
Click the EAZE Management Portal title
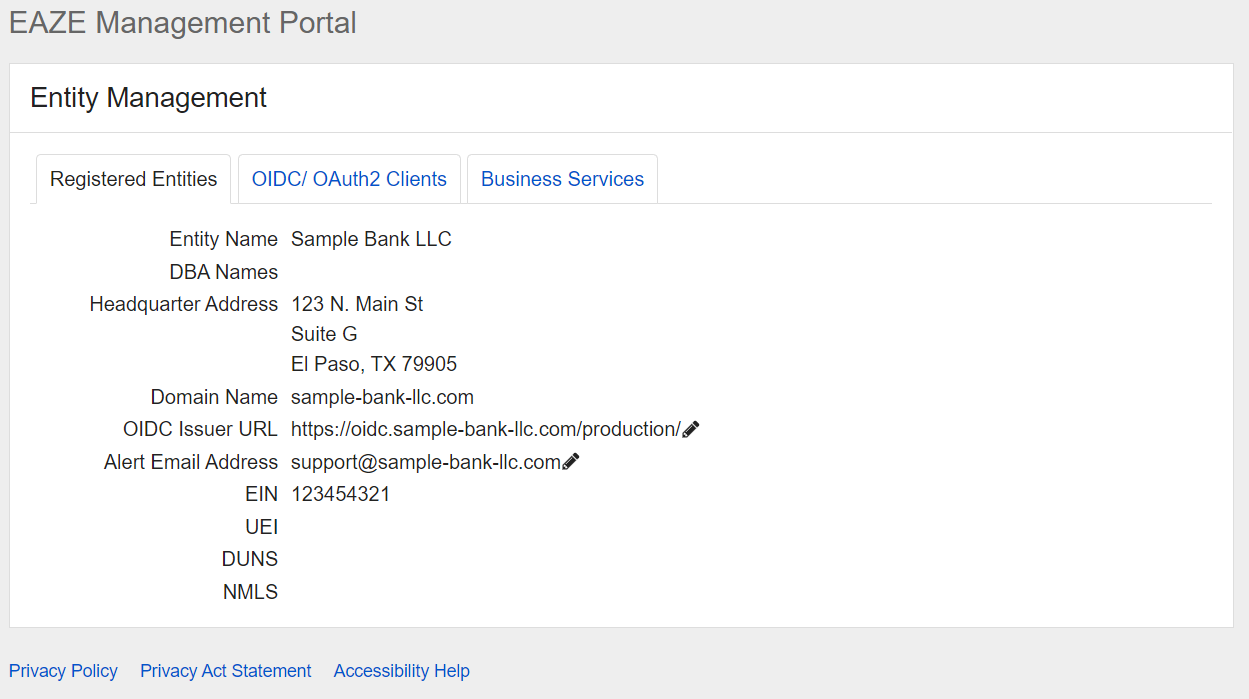click(183, 23)
